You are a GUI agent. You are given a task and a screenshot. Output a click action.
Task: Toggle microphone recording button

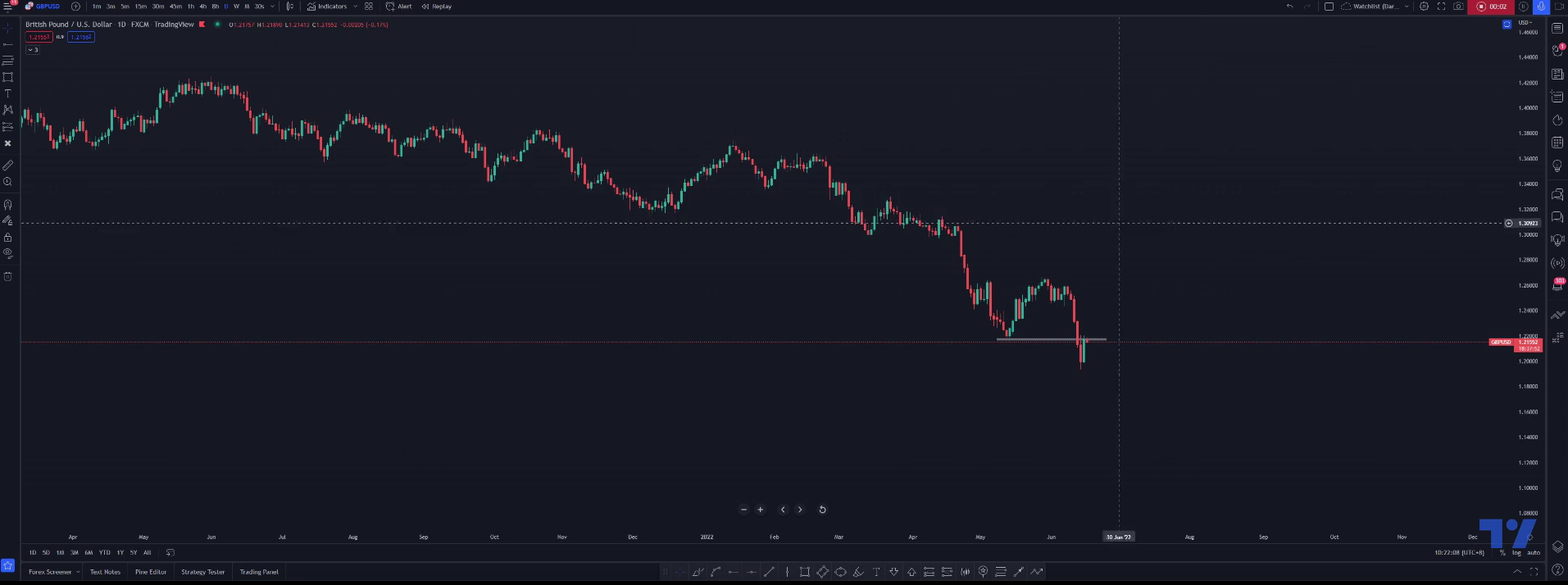(x=1541, y=7)
